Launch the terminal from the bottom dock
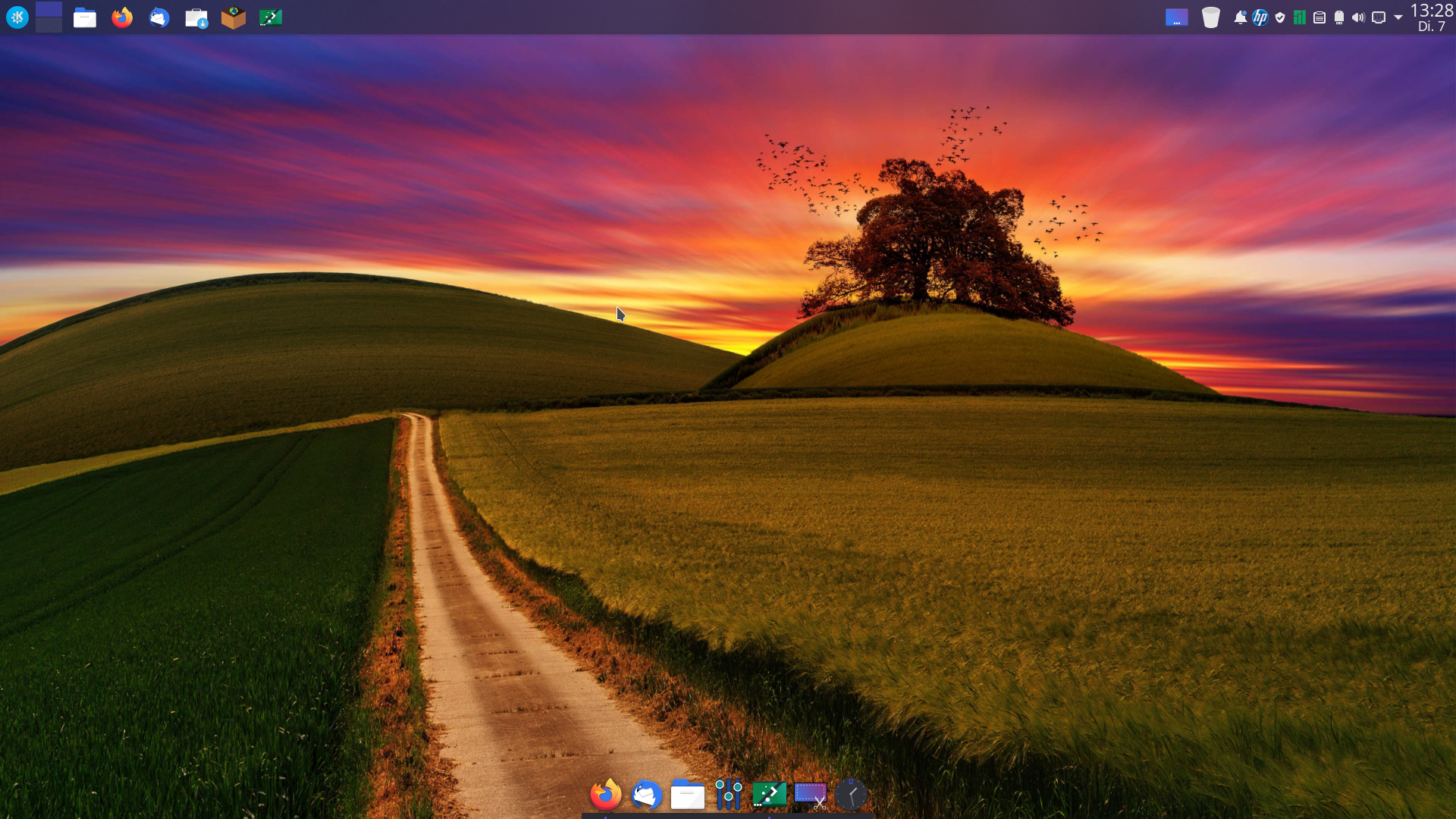The image size is (1456, 819). (x=770, y=795)
